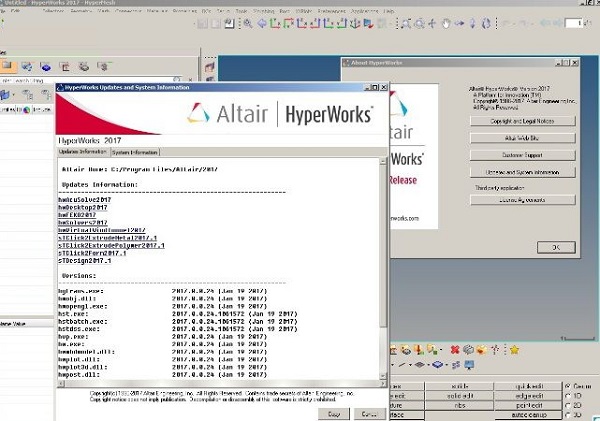Click OK in About HyperWorks dialog

(x=556, y=247)
